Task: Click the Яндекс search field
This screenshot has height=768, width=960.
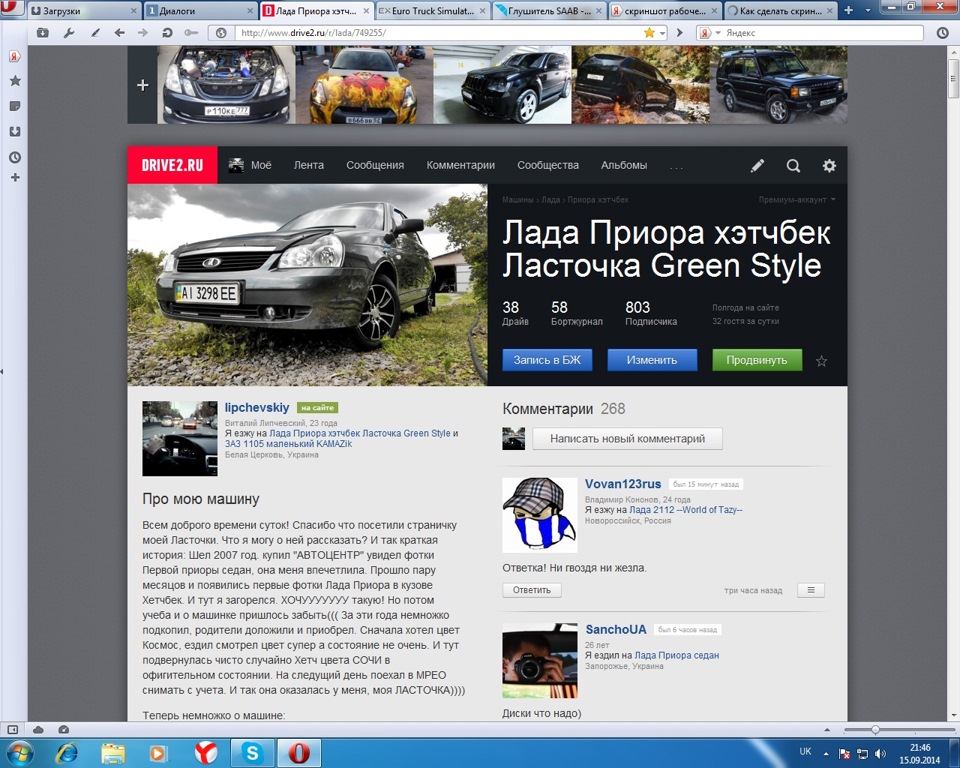Action: tap(822, 32)
